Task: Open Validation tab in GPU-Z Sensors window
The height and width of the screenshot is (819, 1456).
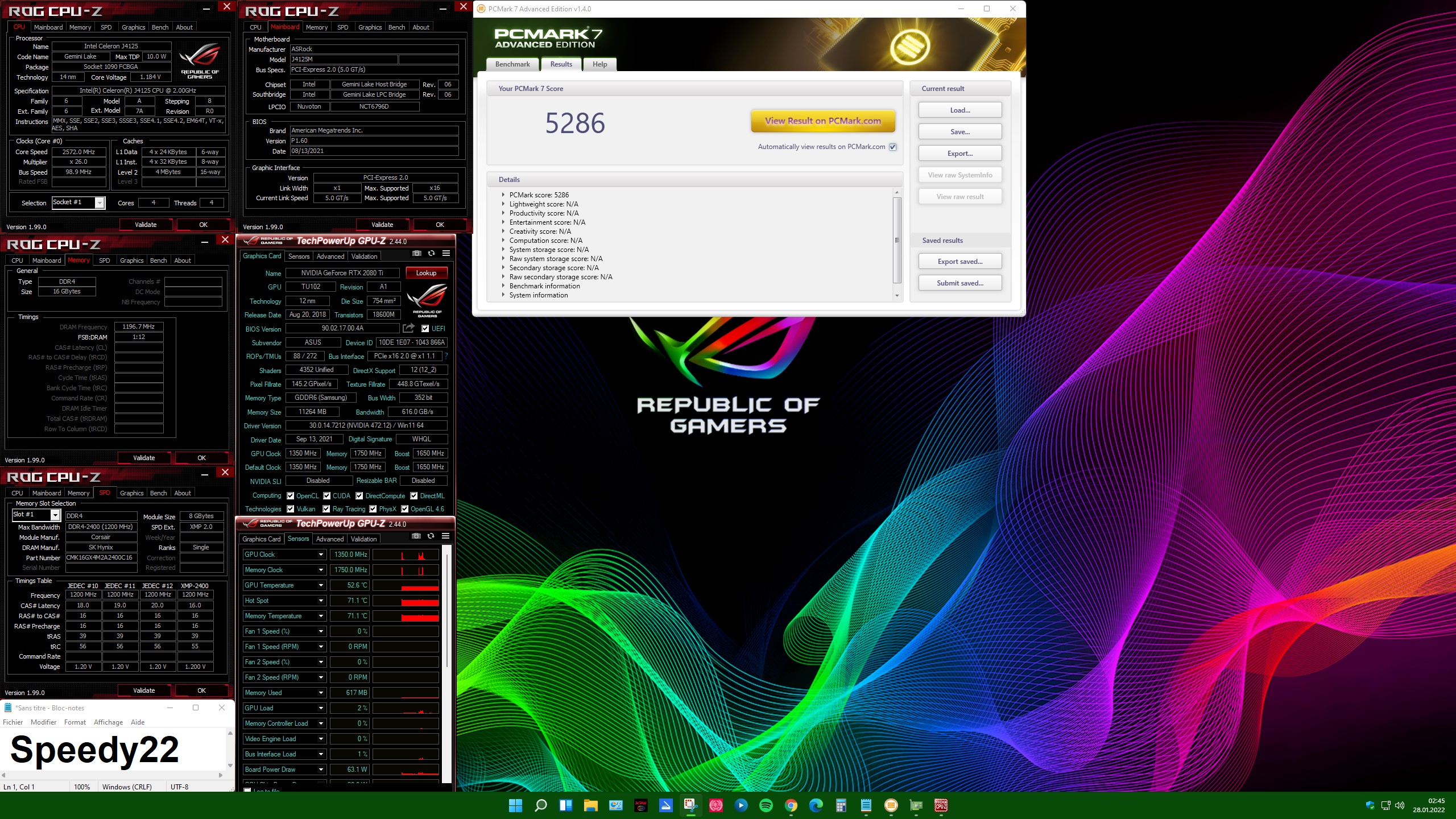Action: [x=364, y=539]
